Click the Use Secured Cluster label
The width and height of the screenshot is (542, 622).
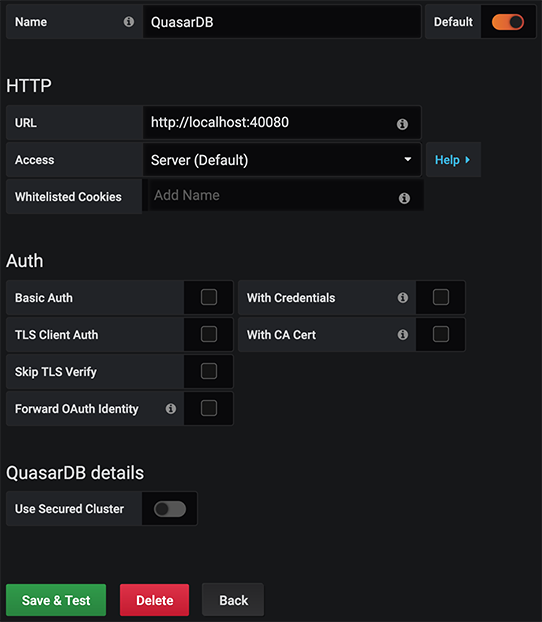pyautogui.click(x=69, y=509)
